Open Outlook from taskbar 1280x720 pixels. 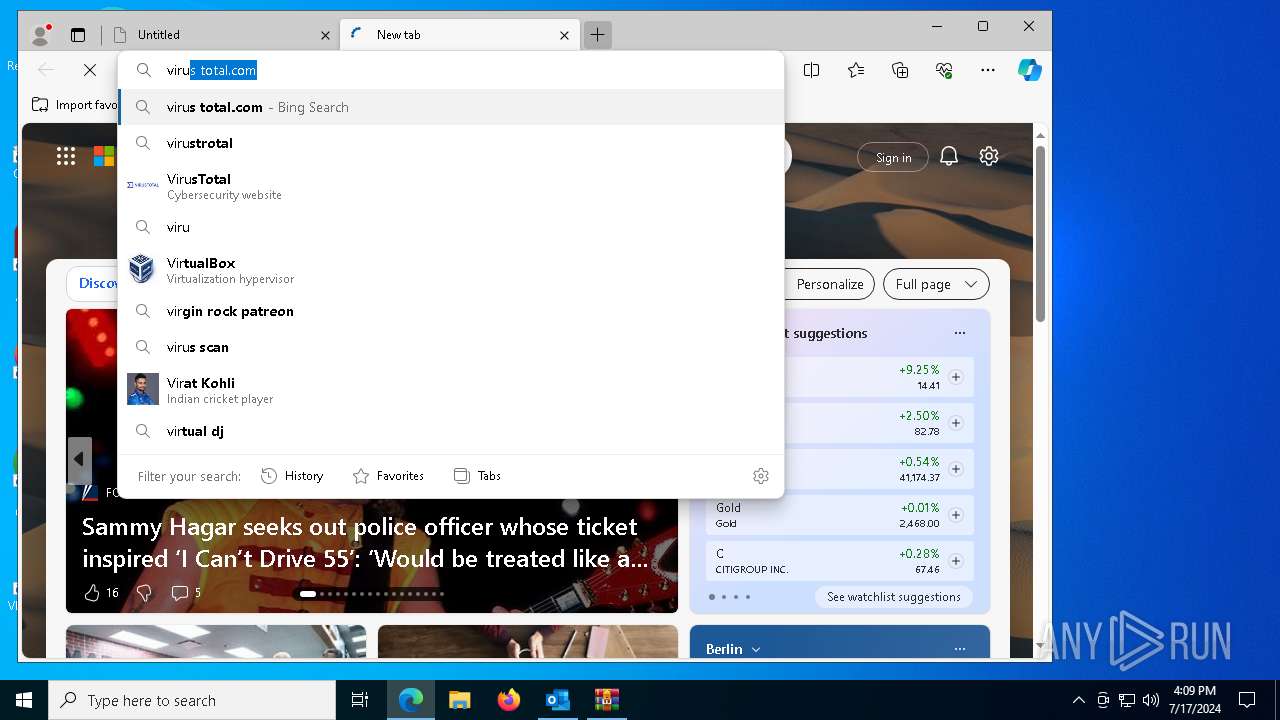coord(558,700)
